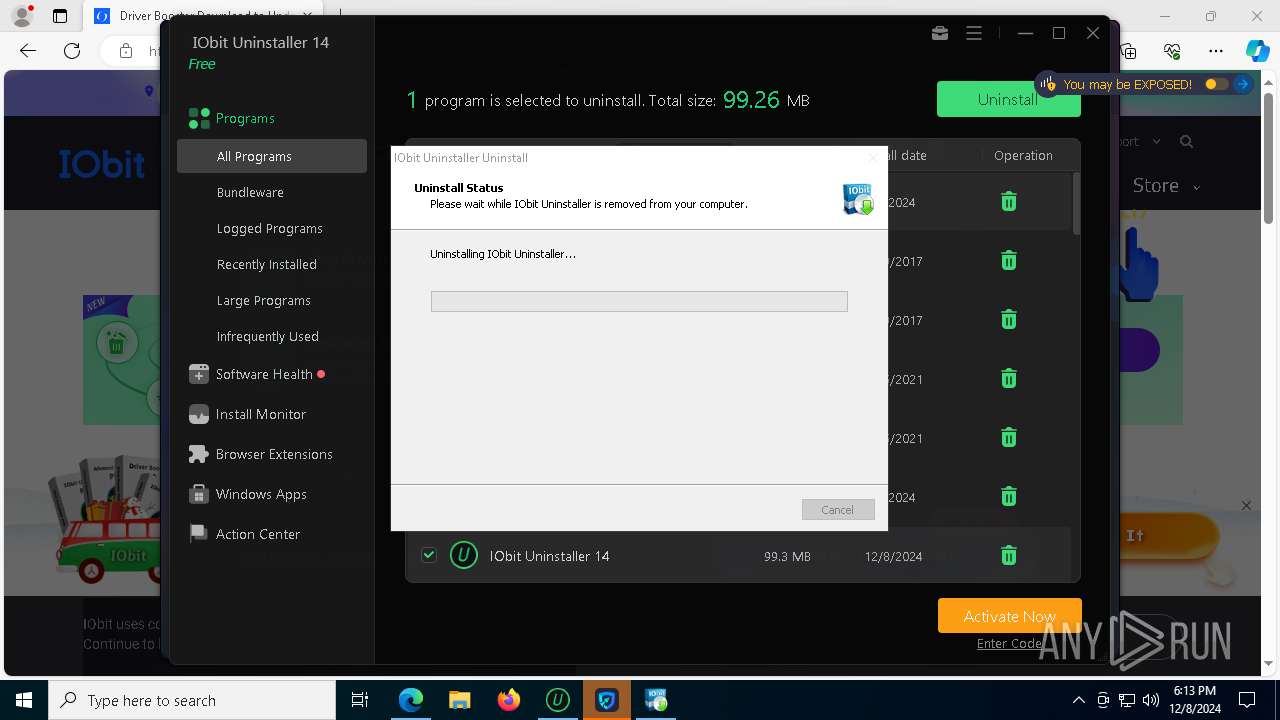This screenshot has width=1280, height=720.
Task: Go back in the Edge browser
Action: point(28,51)
